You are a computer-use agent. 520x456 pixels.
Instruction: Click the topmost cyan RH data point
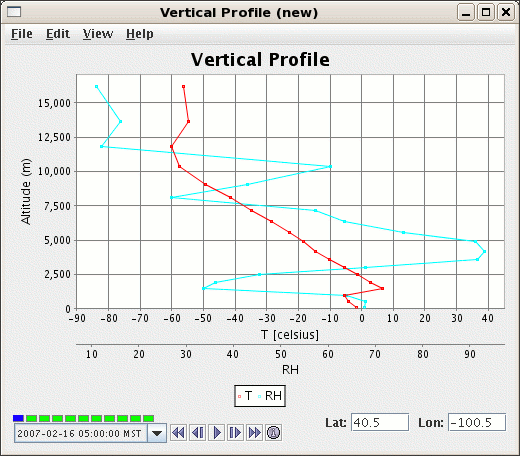97,87
